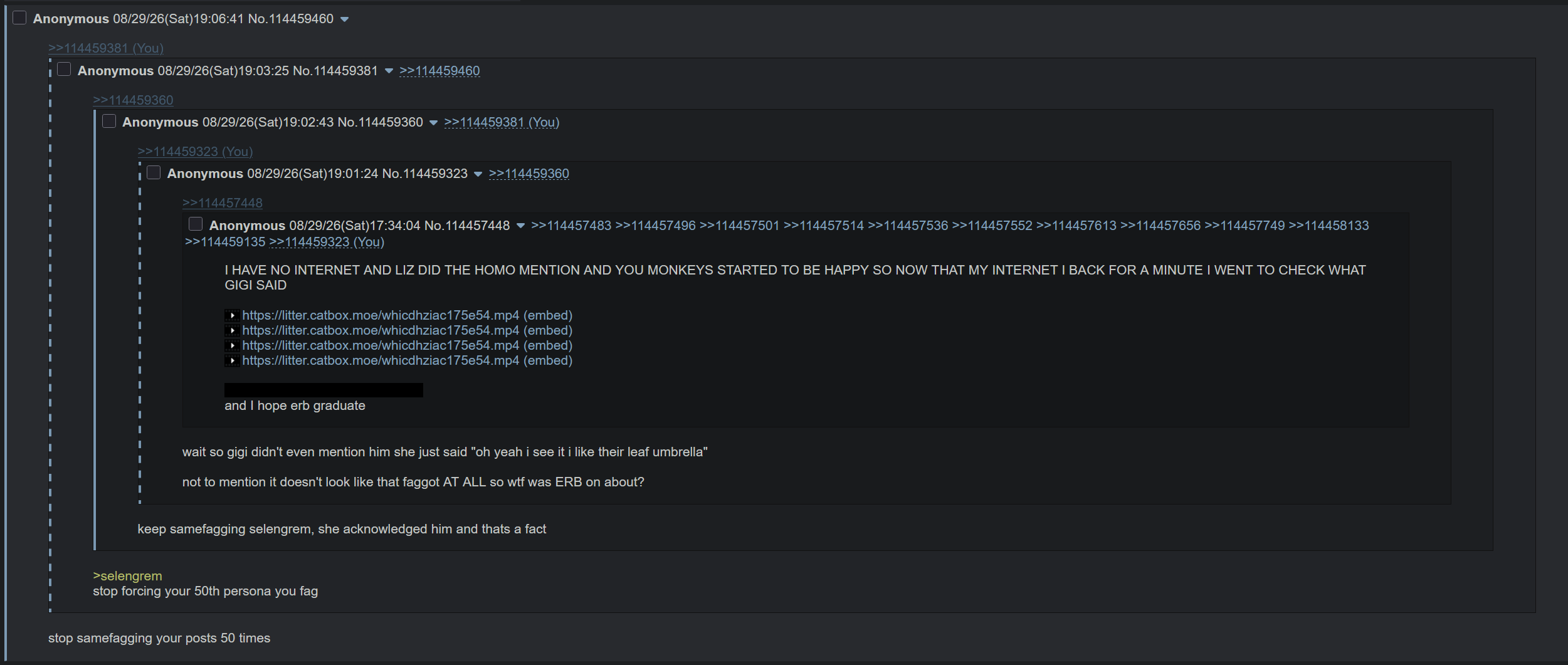Viewport: 1568px width, 665px height.
Task: Open post menu arrow for No.114459381
Action: tap(389, 71)
